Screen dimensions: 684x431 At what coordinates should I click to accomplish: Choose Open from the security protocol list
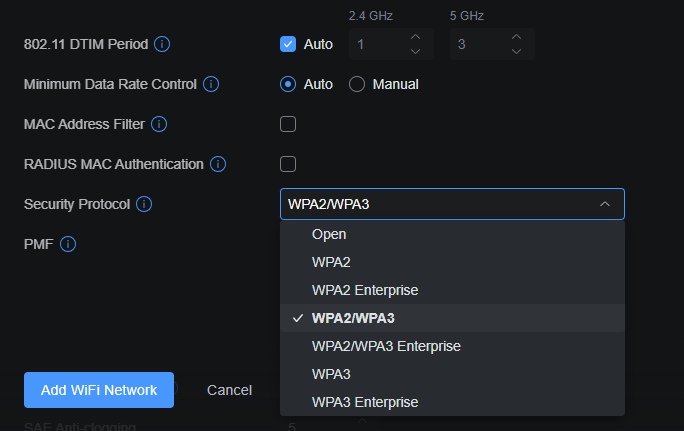329,234
